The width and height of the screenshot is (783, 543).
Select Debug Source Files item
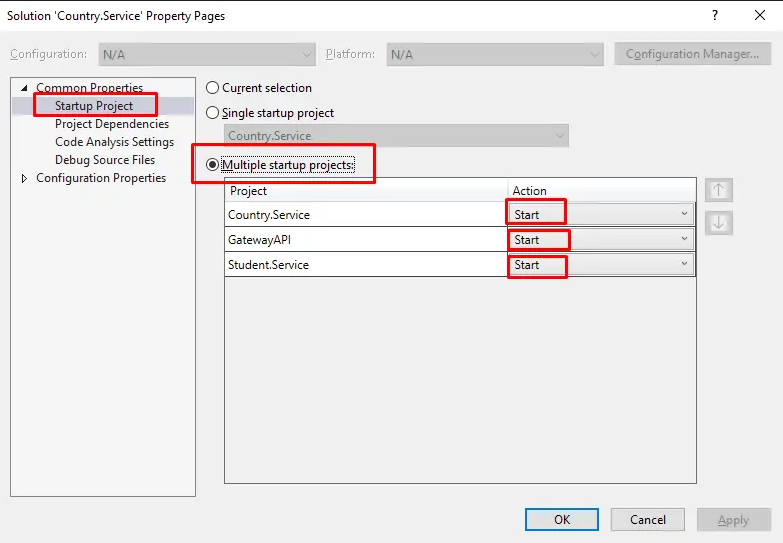point(105,160)
